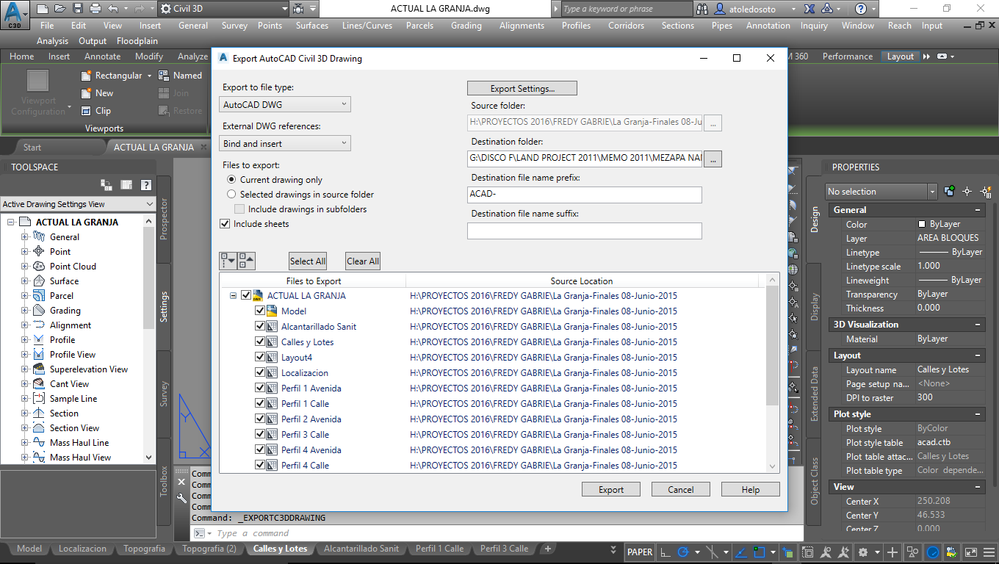Image resolution: width=999 pixels, height=564 pixels.
Task: Click the Hardware Acceleration blue circle icon
Action: click(932, 553)
